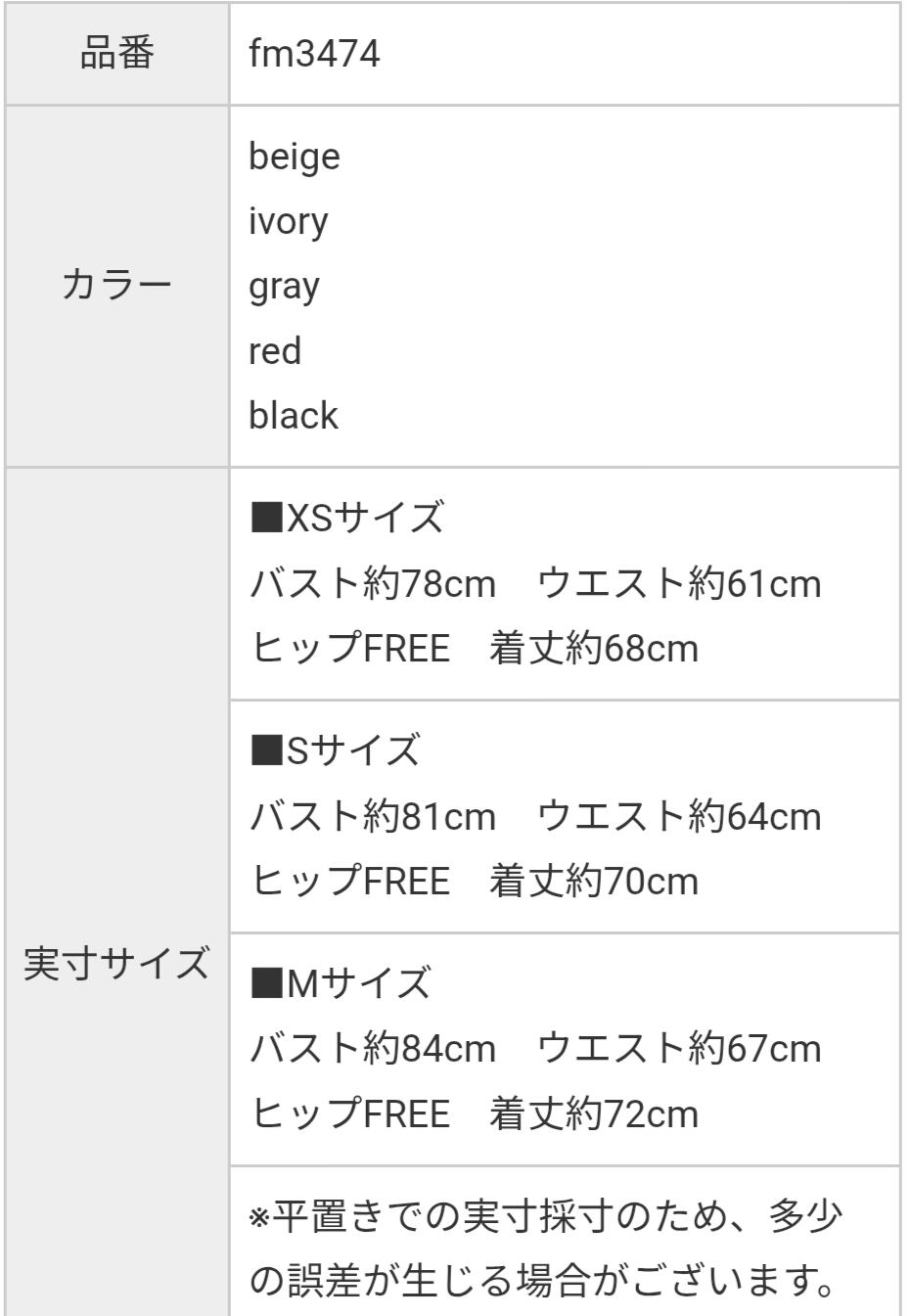Click the 着丈約68cm length text
911x1316 pixels.
pos(594,649)
